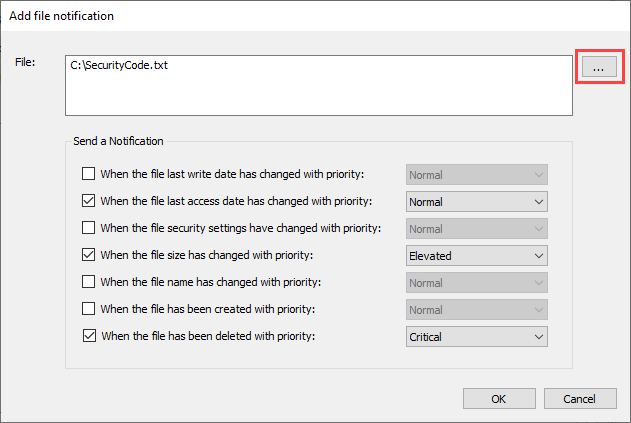Open the last access date priority dropdown
The height and width of the screenshot is (423, 631).
tap(476, 202)
